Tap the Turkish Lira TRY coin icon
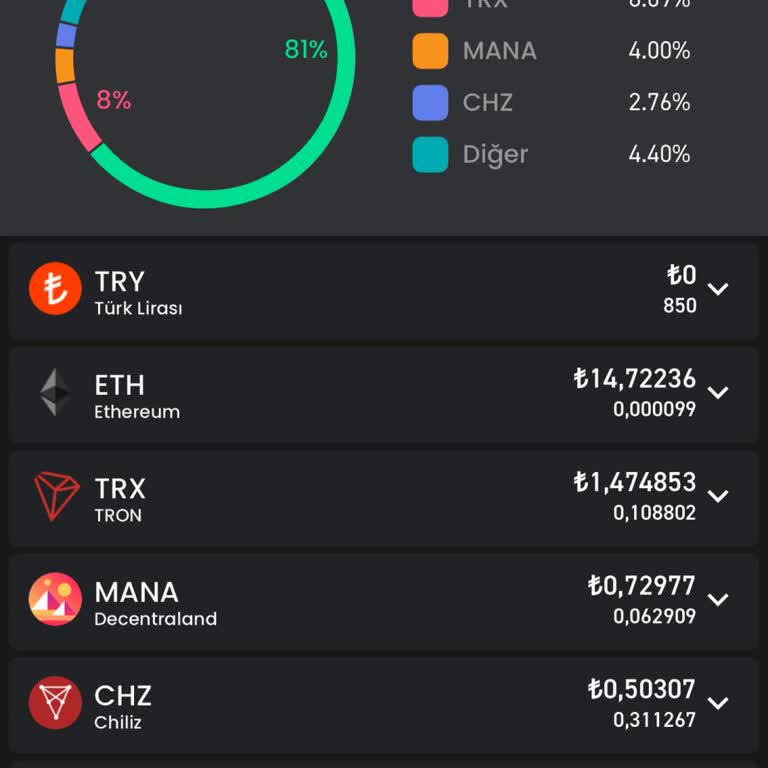Screen dimensions: 768x768 point(55,289)
